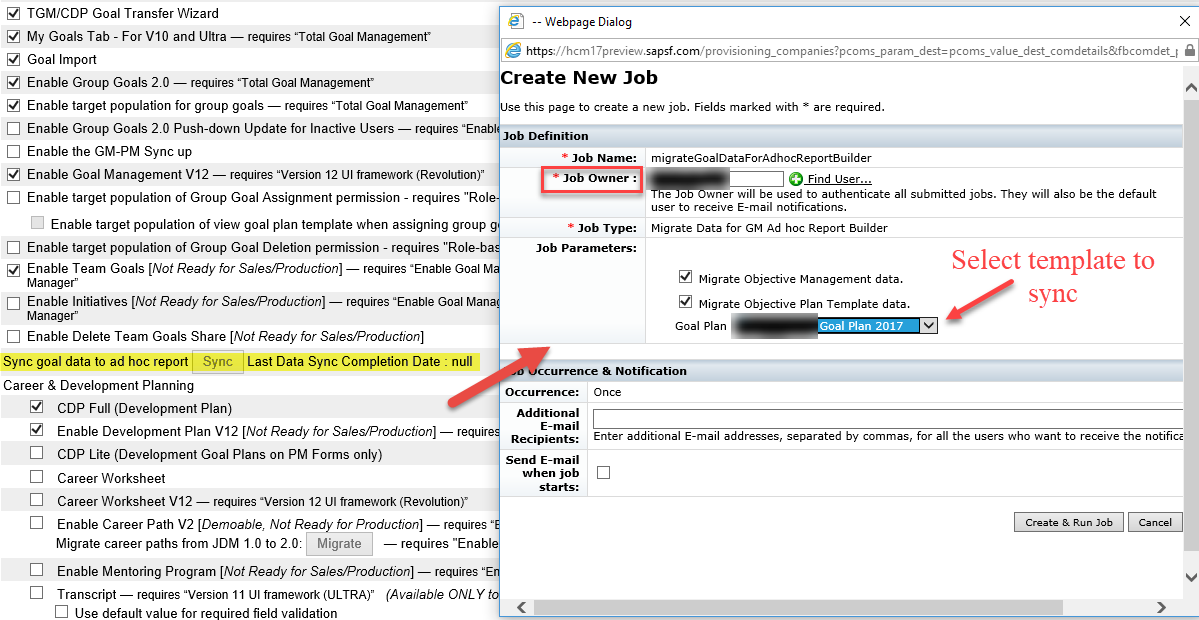The width and height of the screenshot is (1199, 620).
Task: Click the dialog URL address text
Action: point(852,51)
